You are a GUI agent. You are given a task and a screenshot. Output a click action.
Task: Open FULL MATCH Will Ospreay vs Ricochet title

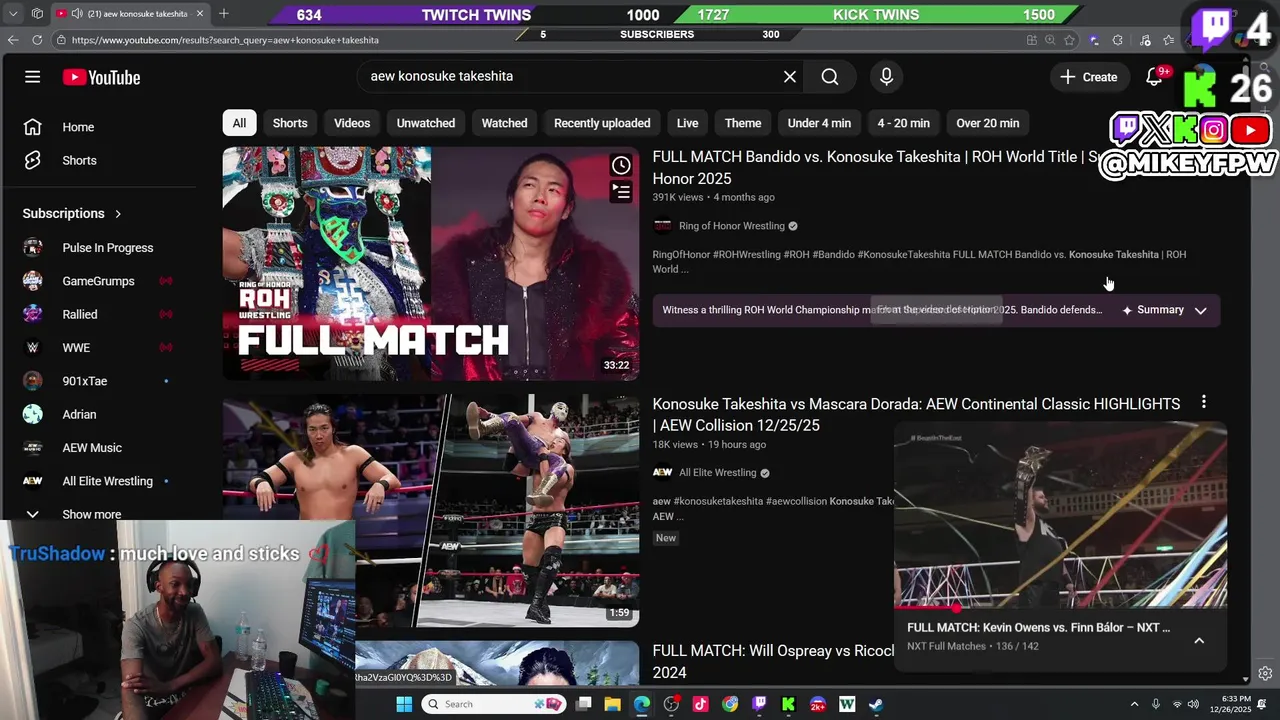pos(774,661)
